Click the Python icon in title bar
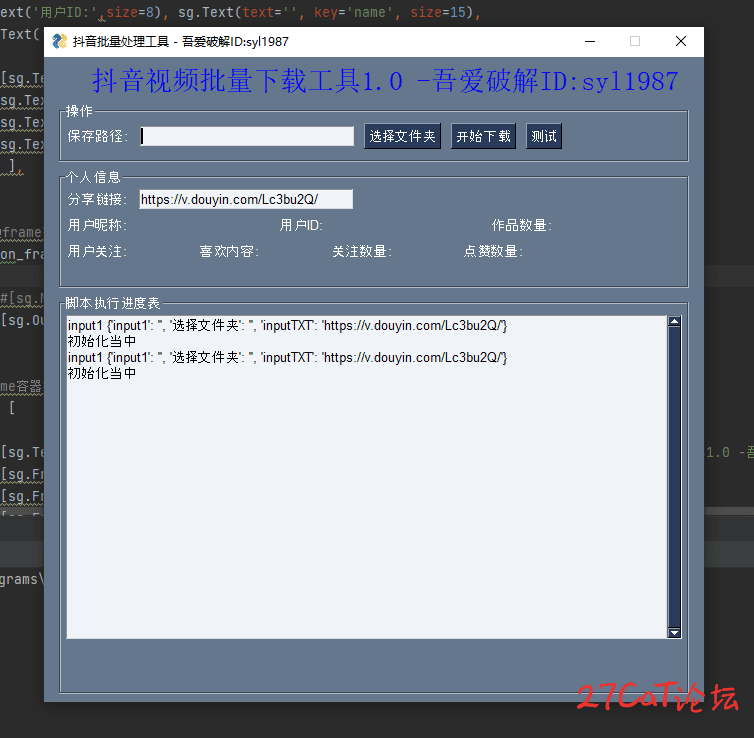This screenshot has width=754, height=738. pyautogui.click(x=60, y=41)
